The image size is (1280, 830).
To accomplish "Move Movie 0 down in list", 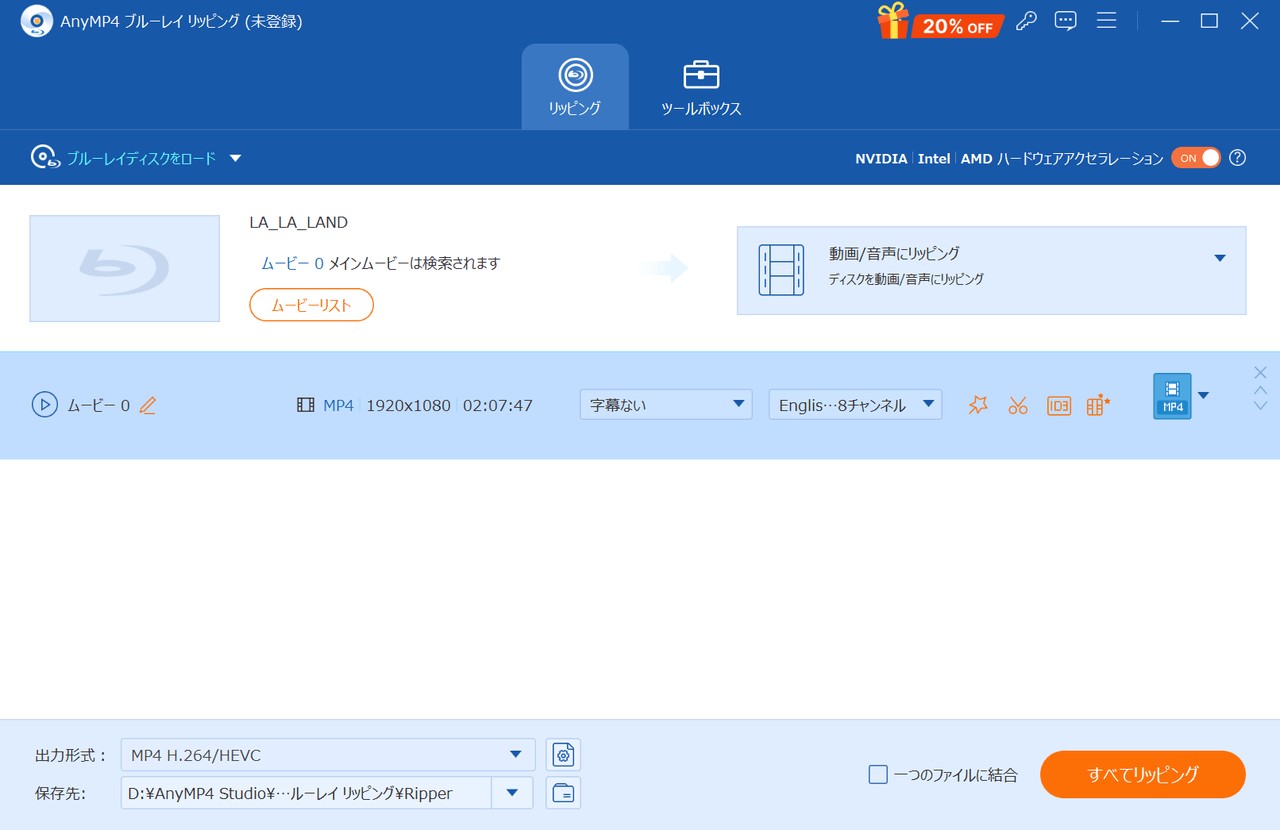I will click(x=1260, y=406).
